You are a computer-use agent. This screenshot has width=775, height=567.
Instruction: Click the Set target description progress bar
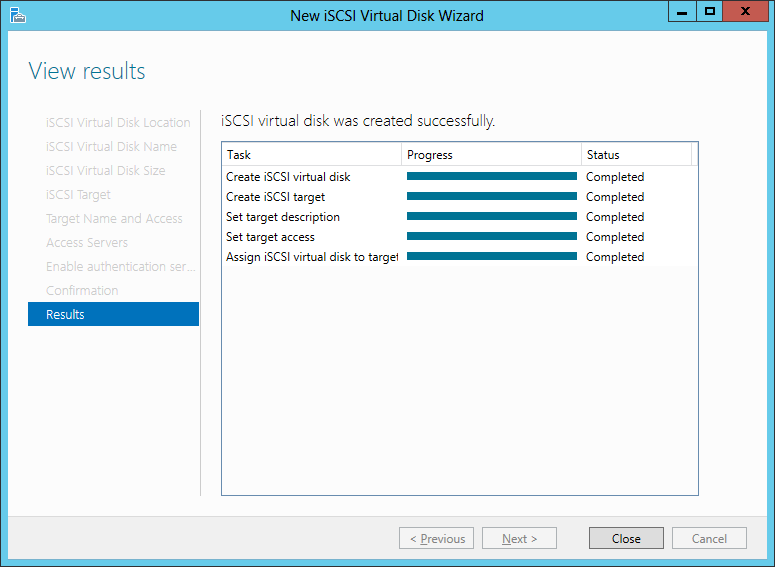pyautogui.click(x=491, y=216)
